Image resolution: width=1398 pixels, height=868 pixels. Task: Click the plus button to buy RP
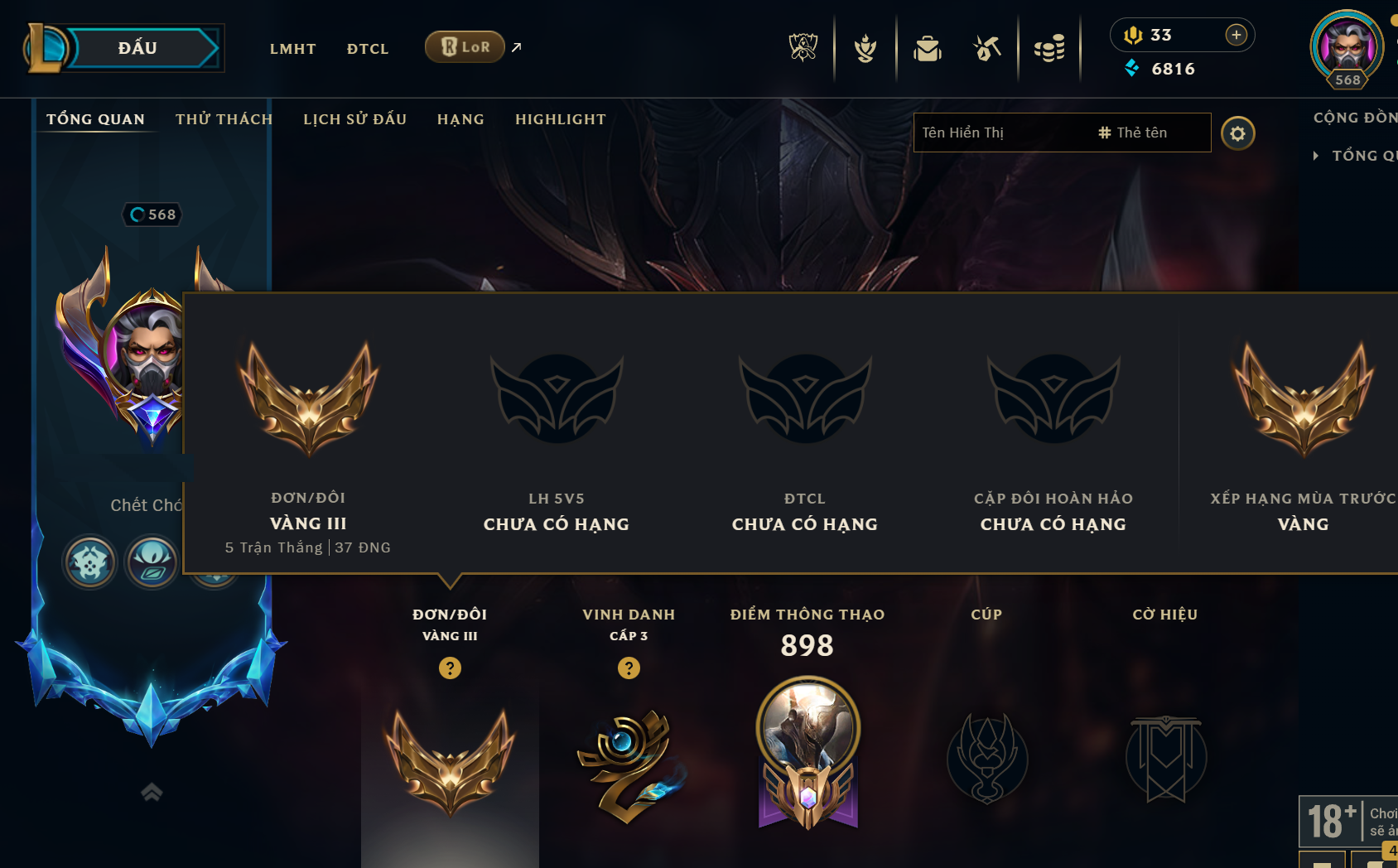(x=1236, y=35)
